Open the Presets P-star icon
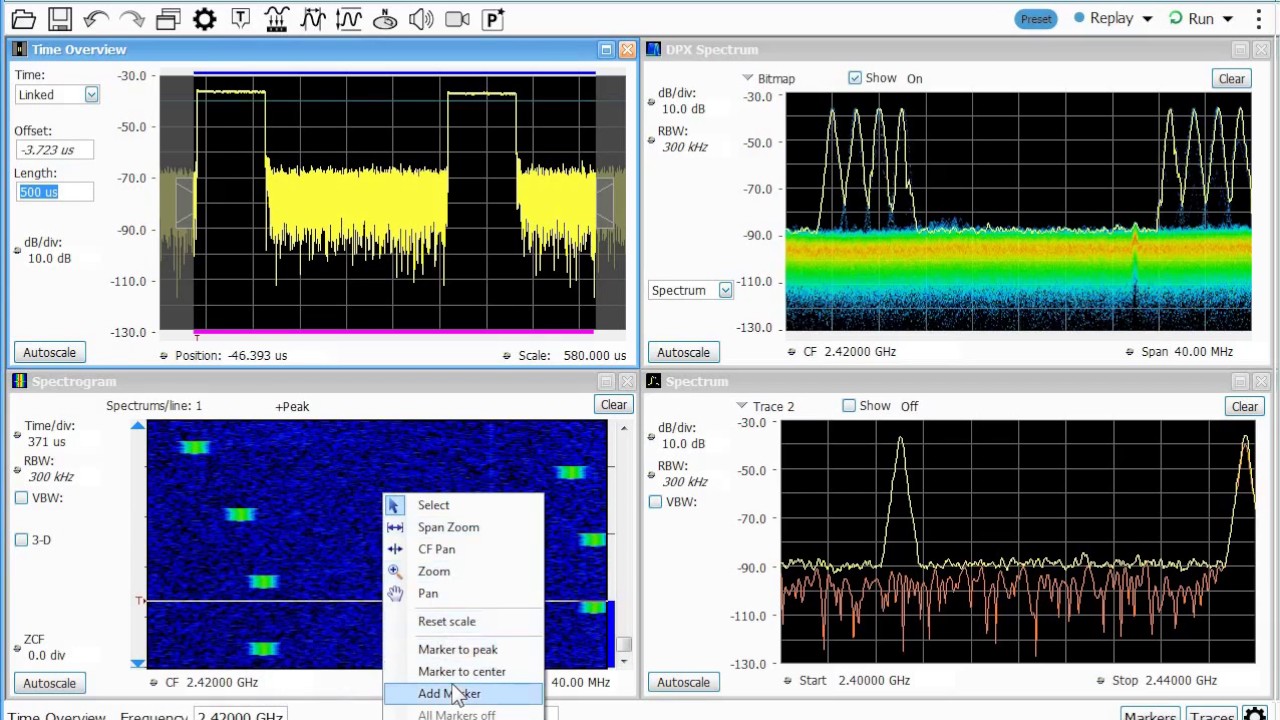The width and height of the screenshot is (1280, 720). [x=493, y=18]
